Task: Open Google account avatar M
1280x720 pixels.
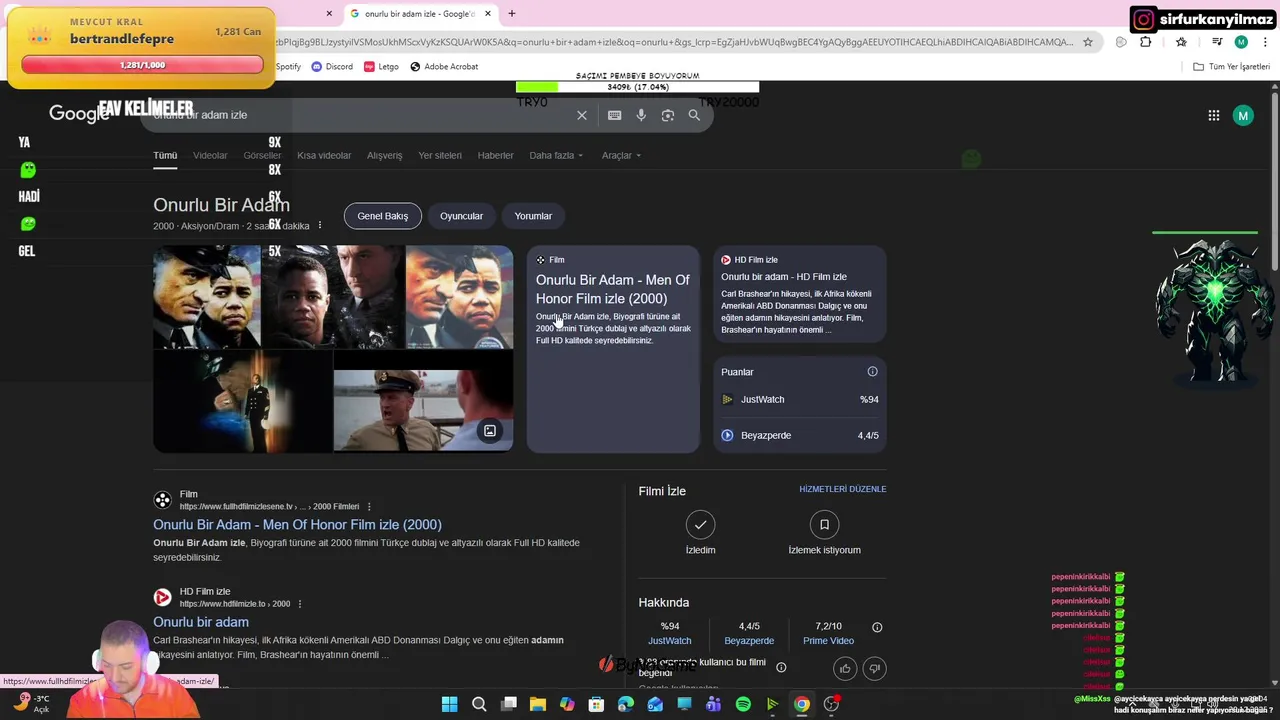Action: [x=1243, y=116]
